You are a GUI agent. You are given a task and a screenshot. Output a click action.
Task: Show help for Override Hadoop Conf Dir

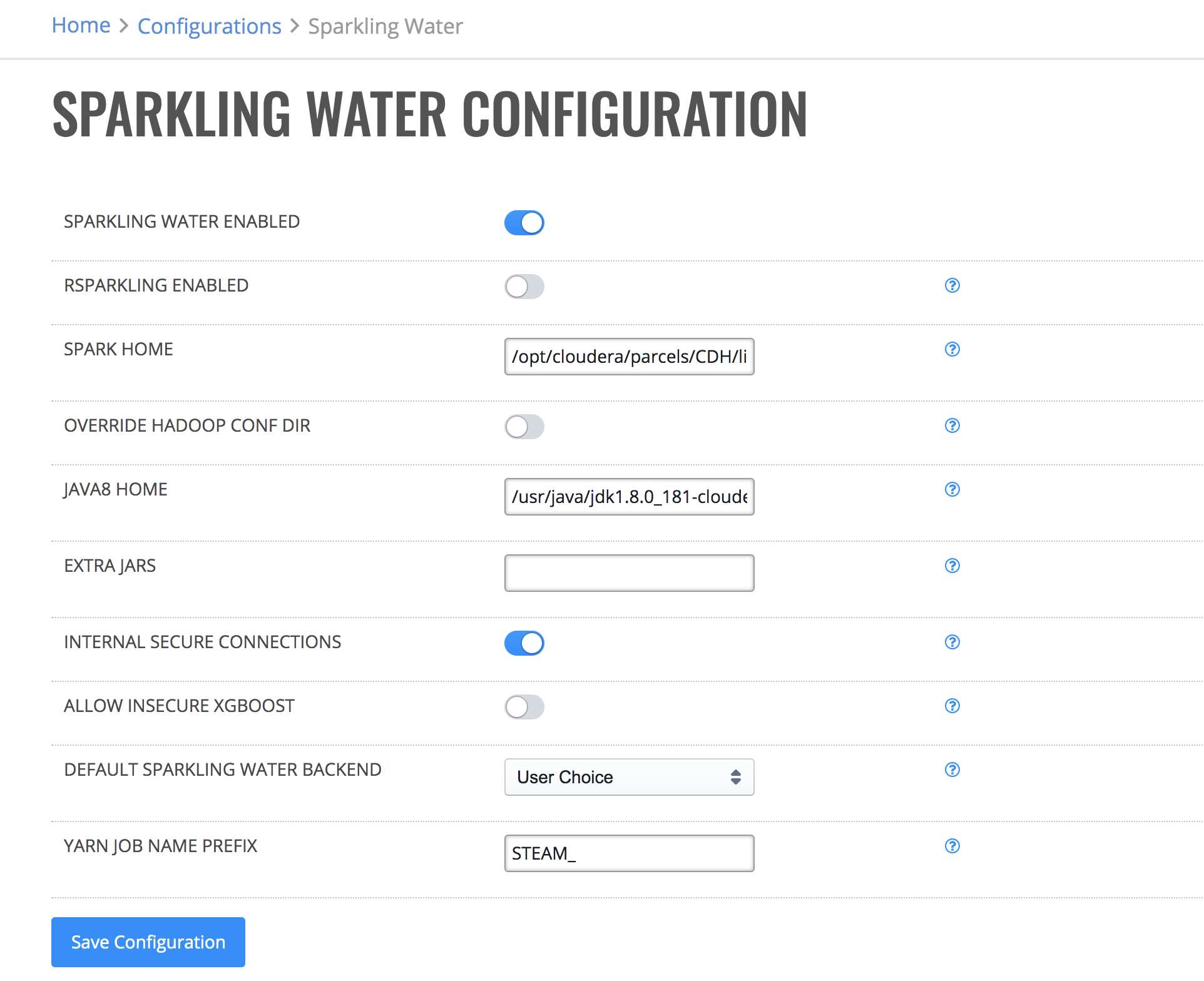coord(952,425)
